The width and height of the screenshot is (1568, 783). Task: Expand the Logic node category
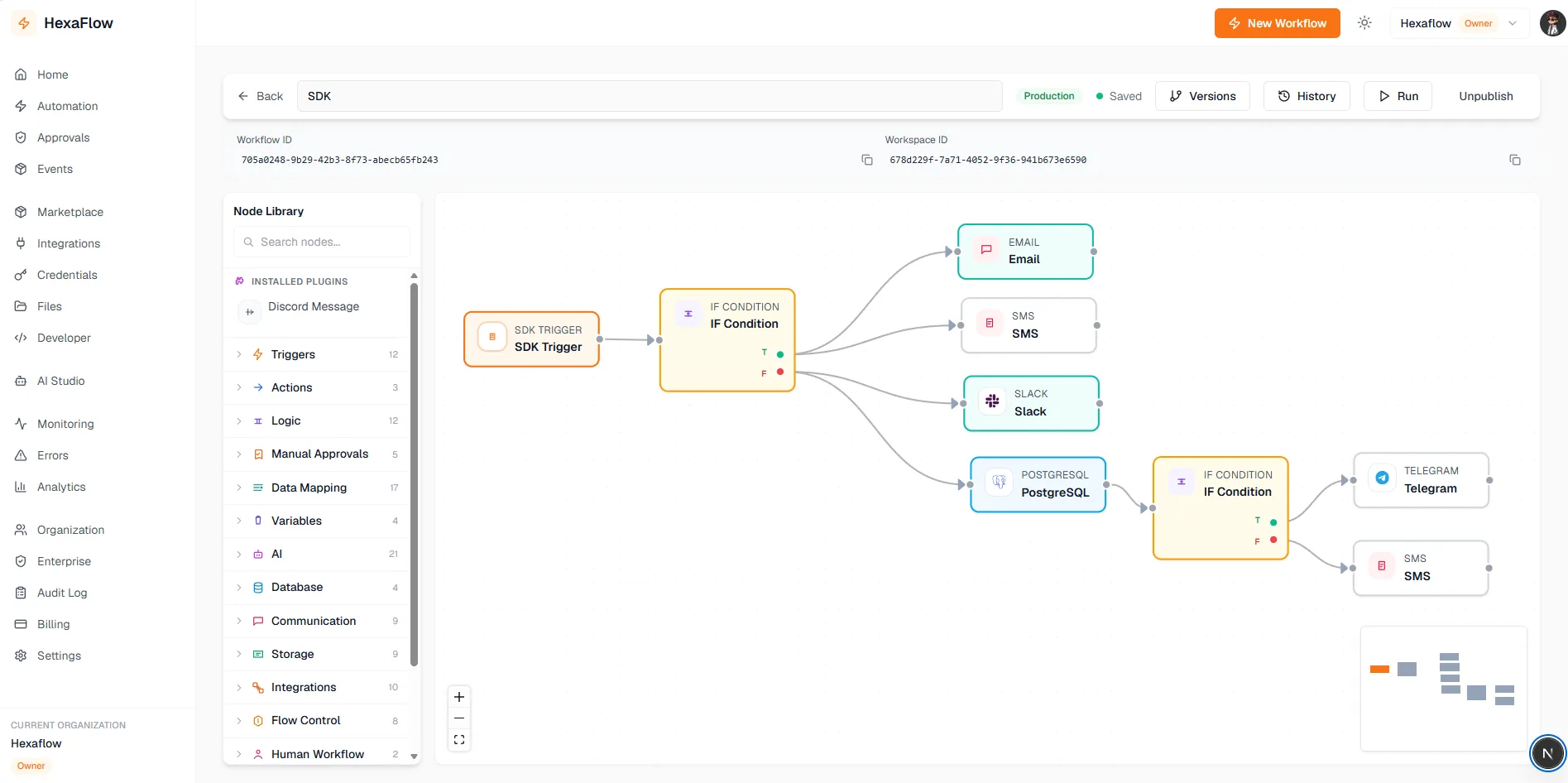point(319,420)
